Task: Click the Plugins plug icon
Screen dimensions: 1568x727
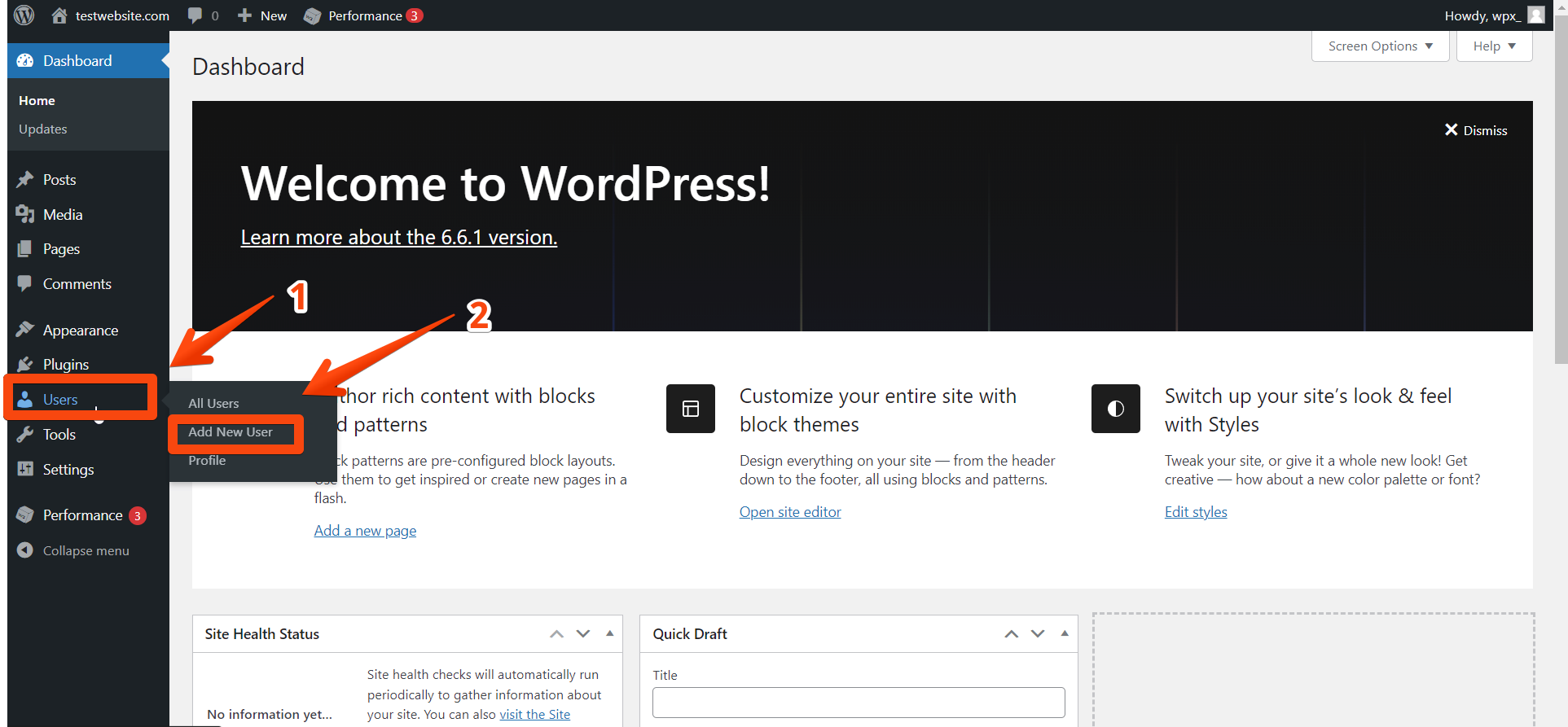Action: pyautogui.click(x=25, y=364)
